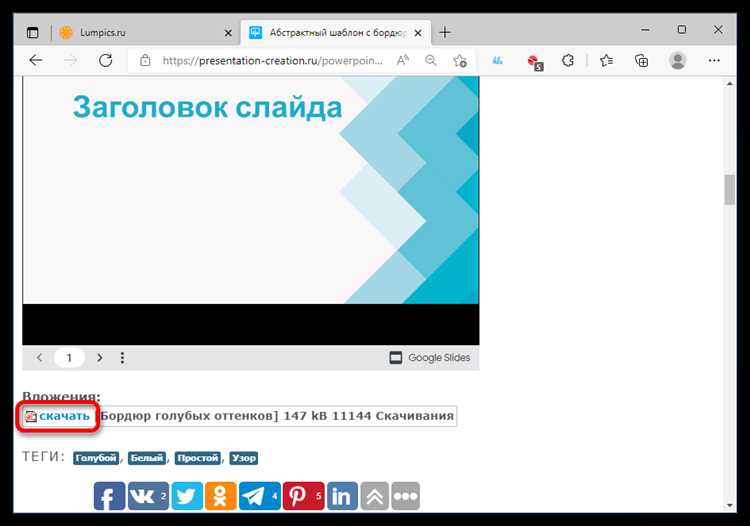750x526 pixels.
Task: Click the скачать download link
Action: [64, 416]
